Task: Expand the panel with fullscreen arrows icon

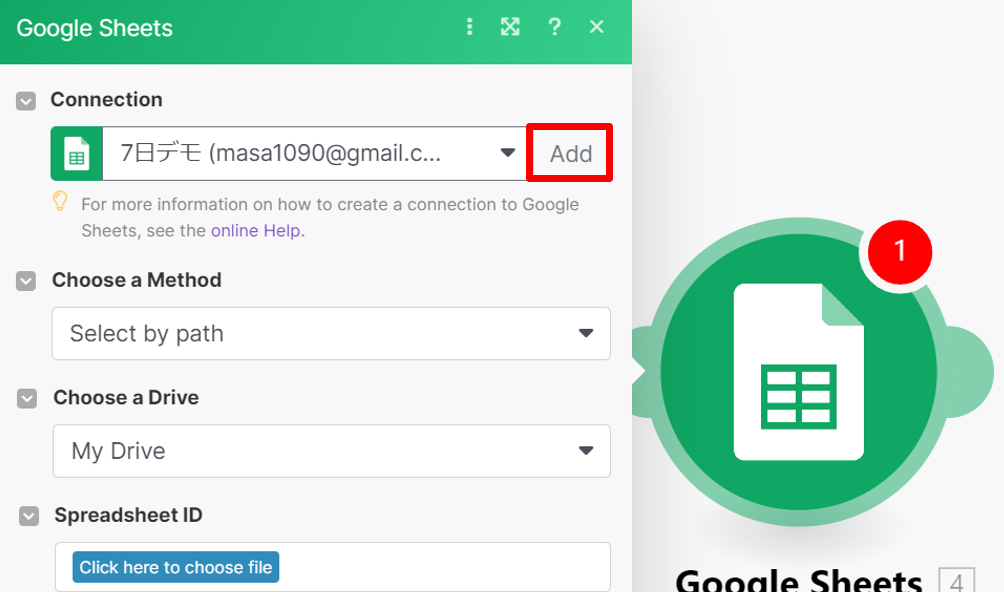Action: click(510, 27)
